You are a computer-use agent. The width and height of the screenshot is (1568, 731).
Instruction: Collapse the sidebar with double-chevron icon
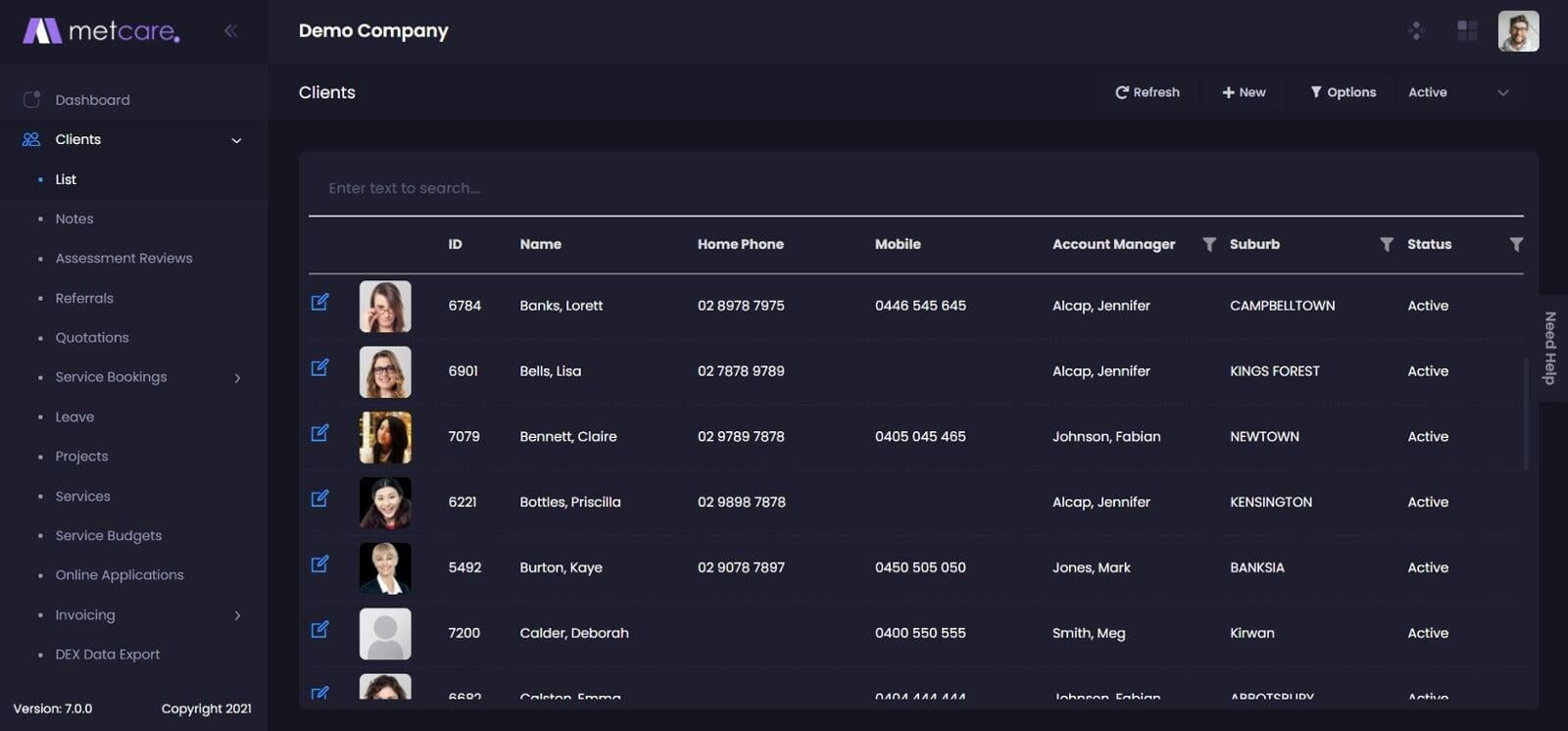point(230,30)
